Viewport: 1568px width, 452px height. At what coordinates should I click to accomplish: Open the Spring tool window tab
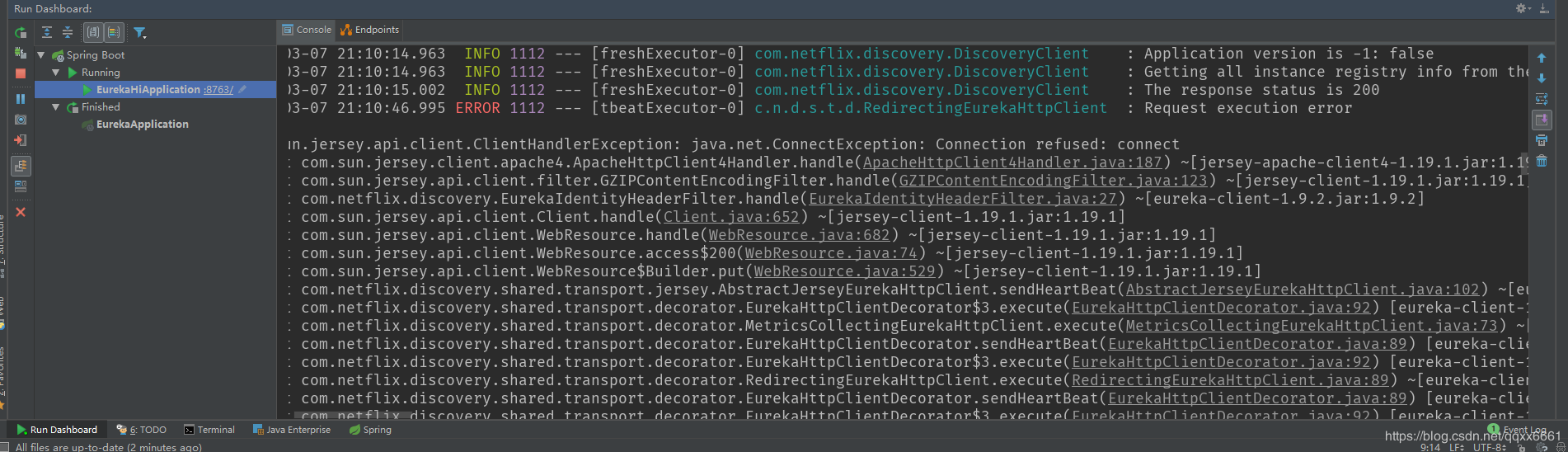[x=370, y=430]
